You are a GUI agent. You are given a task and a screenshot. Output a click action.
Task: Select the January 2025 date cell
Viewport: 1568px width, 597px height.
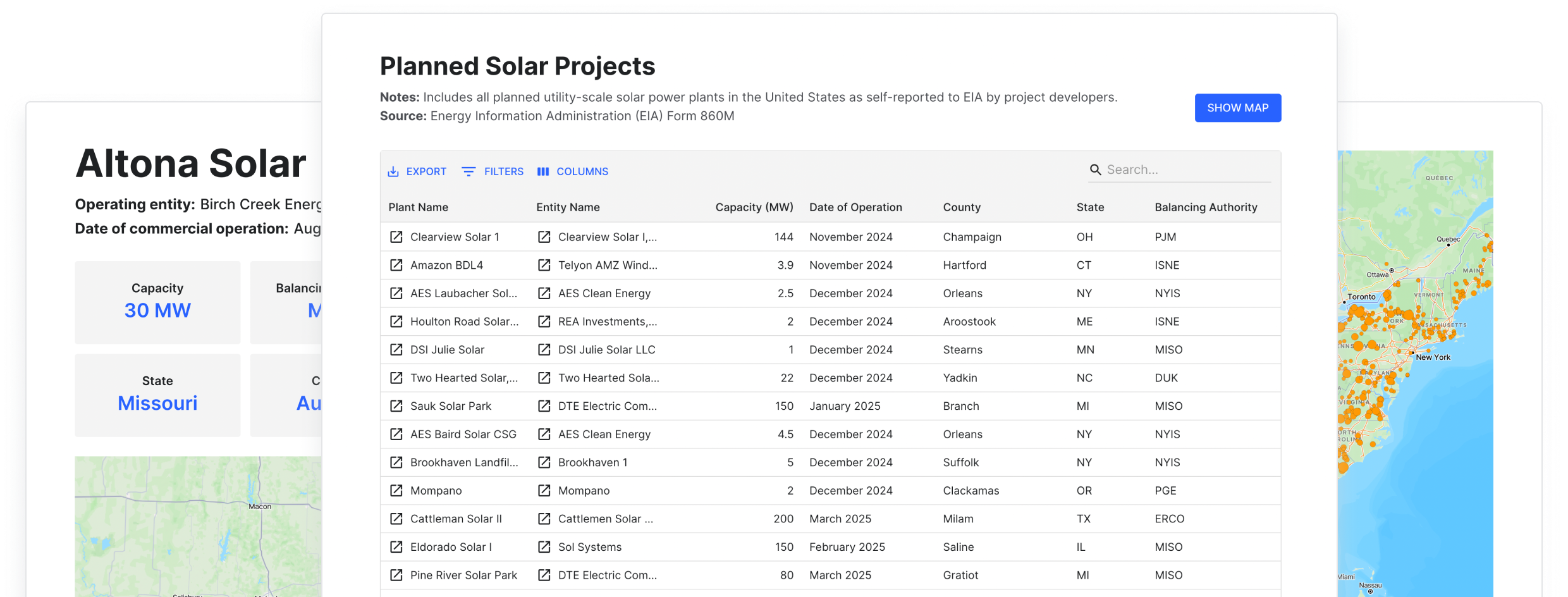tap(845, 406)
